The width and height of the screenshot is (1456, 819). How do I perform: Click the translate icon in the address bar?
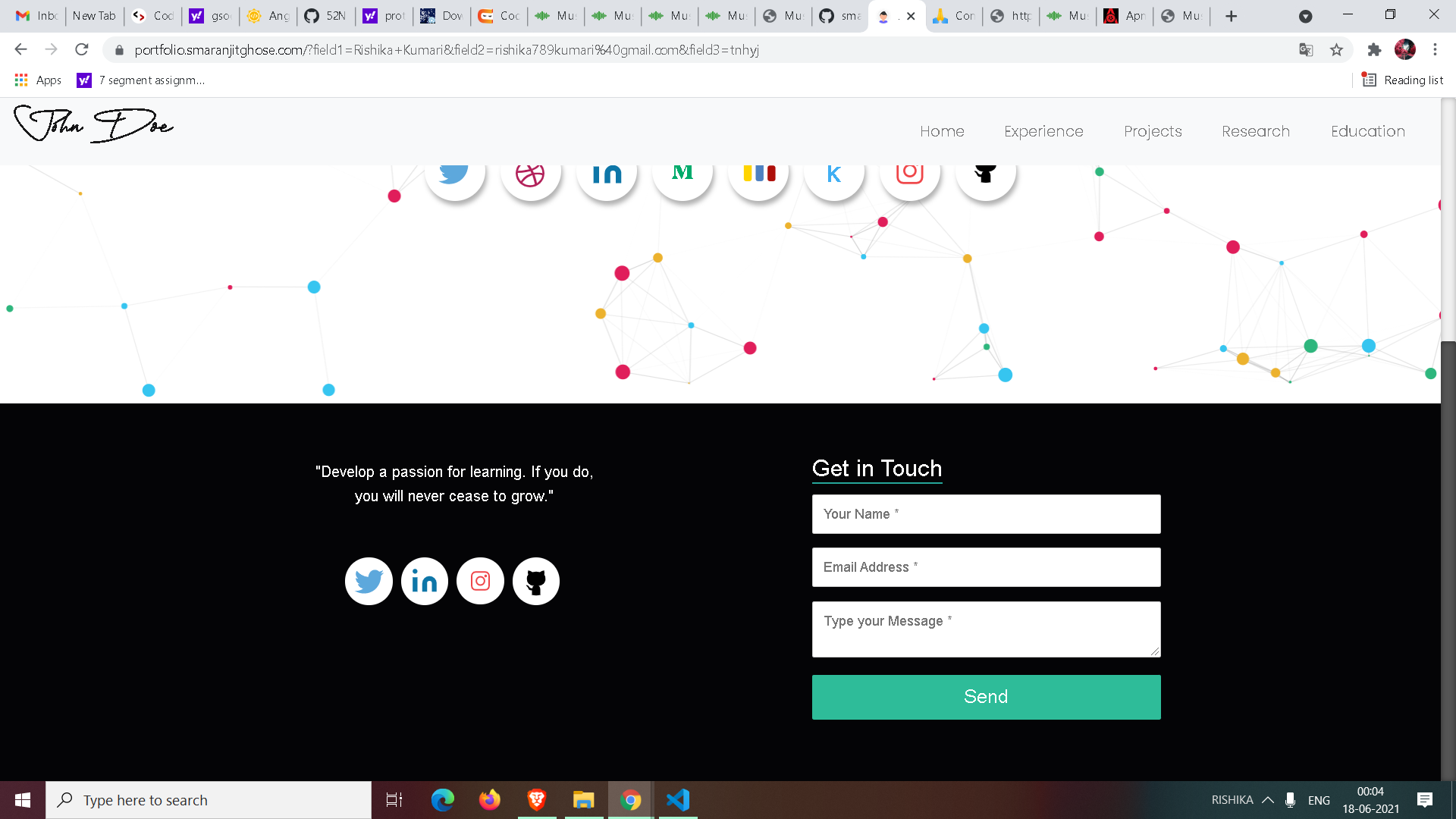[1305, 49]
